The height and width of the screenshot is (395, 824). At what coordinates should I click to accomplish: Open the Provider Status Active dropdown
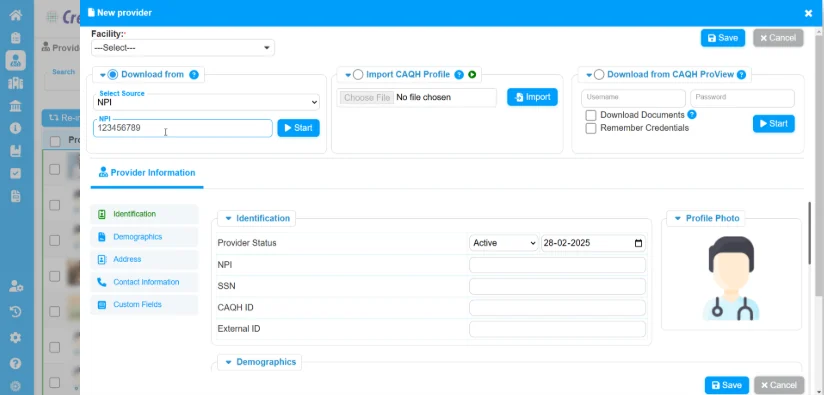[503, 243]
